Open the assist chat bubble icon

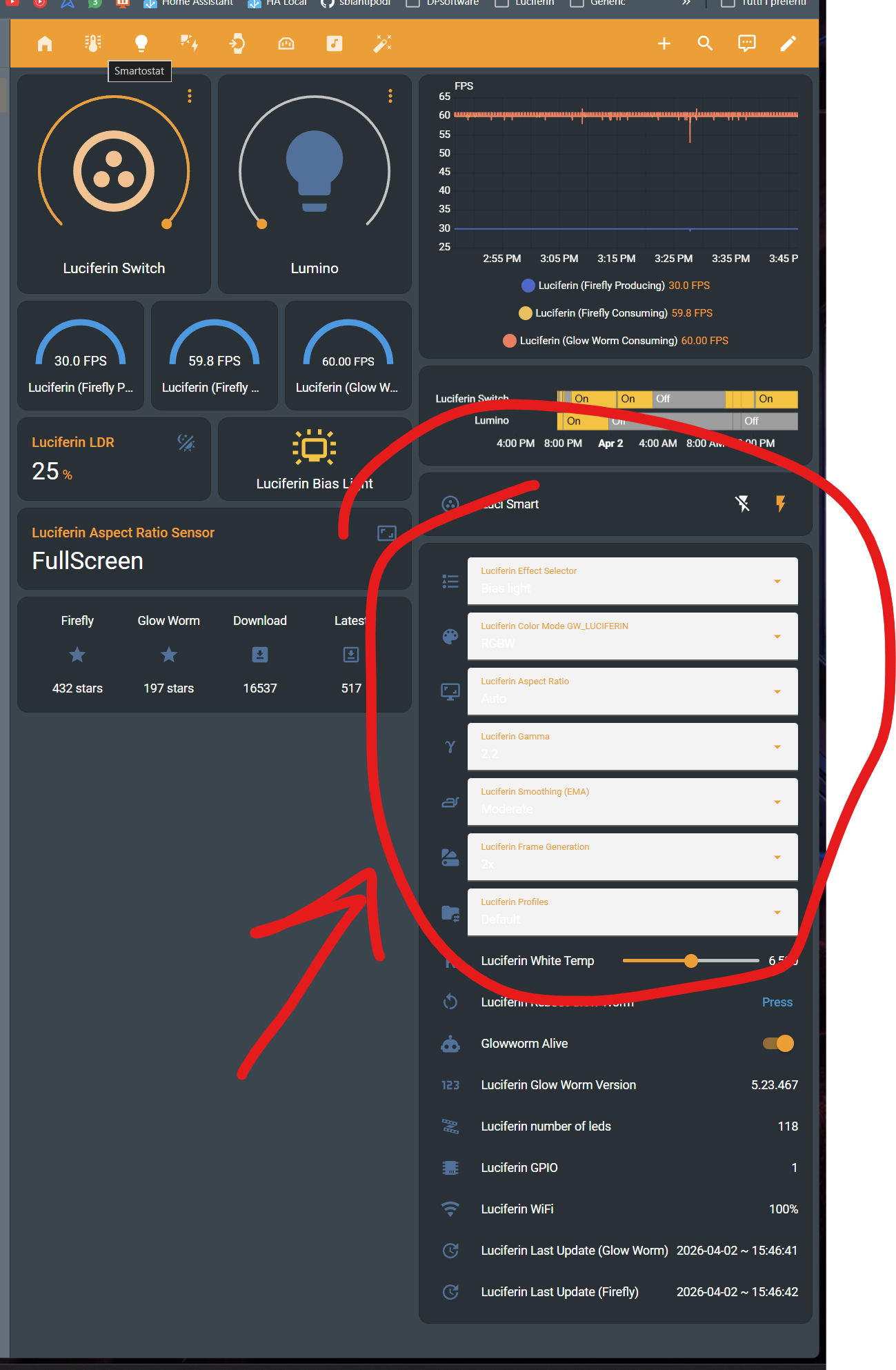click(x=746, y=43)
